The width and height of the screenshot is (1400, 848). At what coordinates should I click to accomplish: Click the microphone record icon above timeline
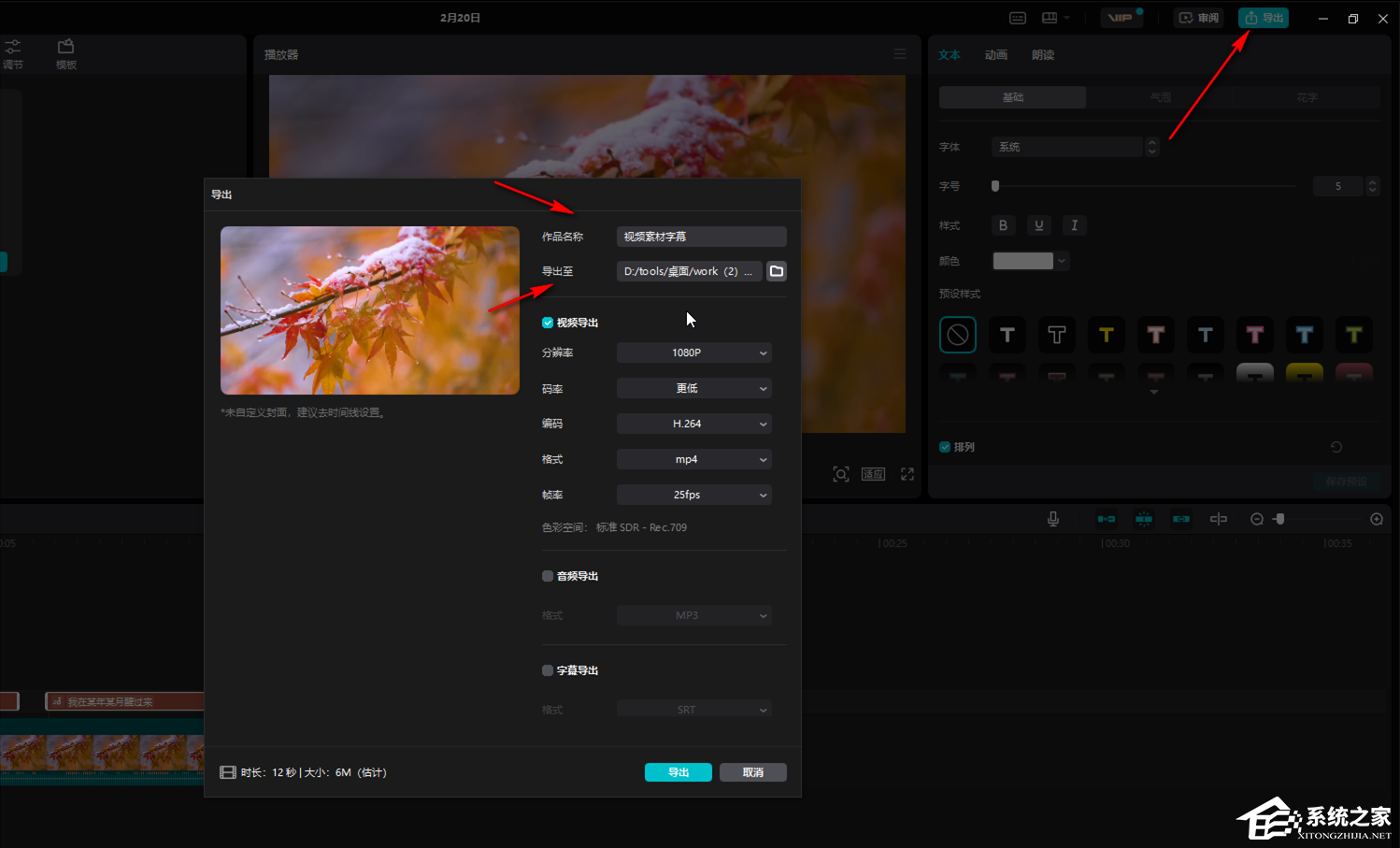point(1052,519)
